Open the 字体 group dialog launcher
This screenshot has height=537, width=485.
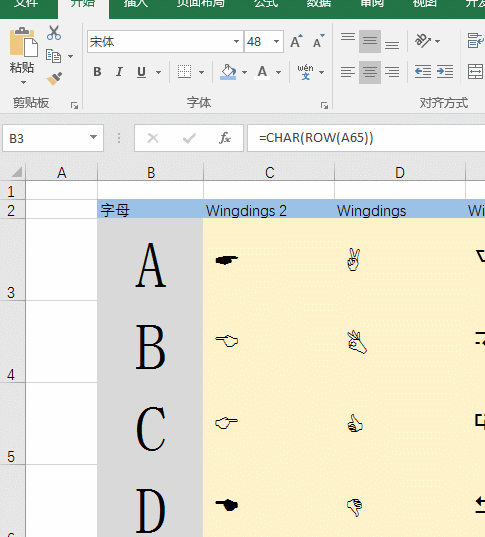coord(324,106)
